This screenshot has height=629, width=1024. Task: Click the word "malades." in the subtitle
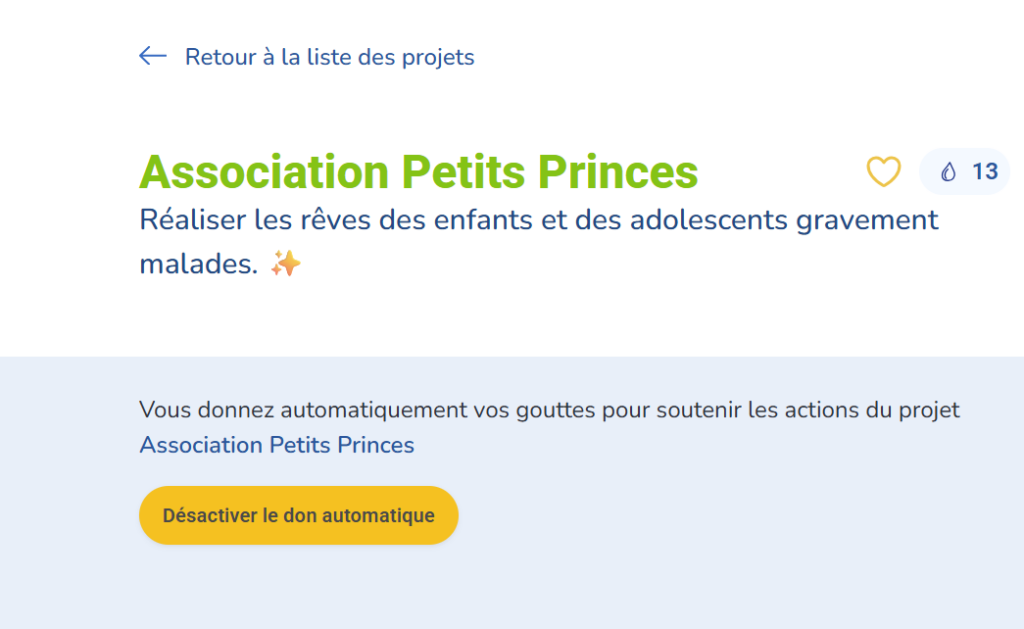[x=199, y=265]
